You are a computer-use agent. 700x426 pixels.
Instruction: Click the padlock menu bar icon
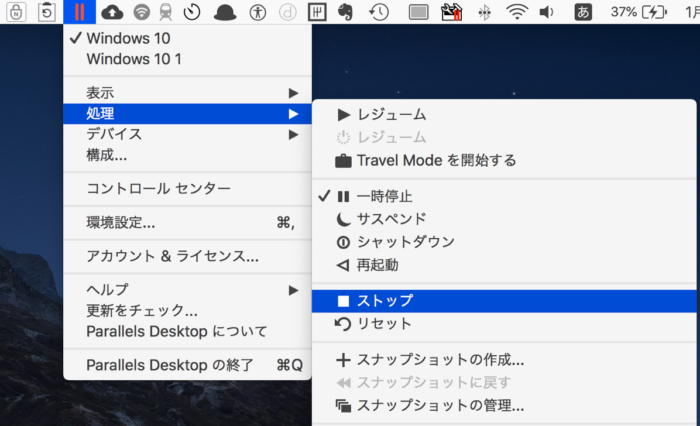[x=16, y=12]
